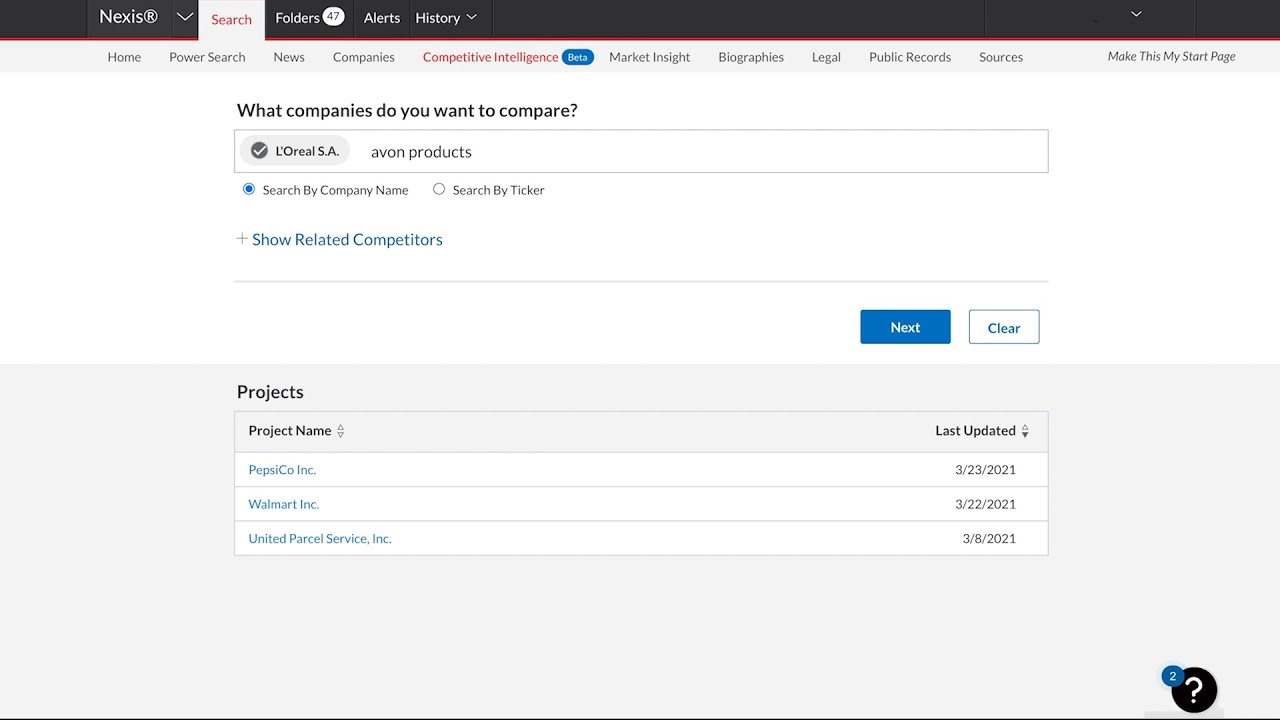Go to the Home tab
The width and height of the screenshot is (1280, 720).
tap(124, 57)
